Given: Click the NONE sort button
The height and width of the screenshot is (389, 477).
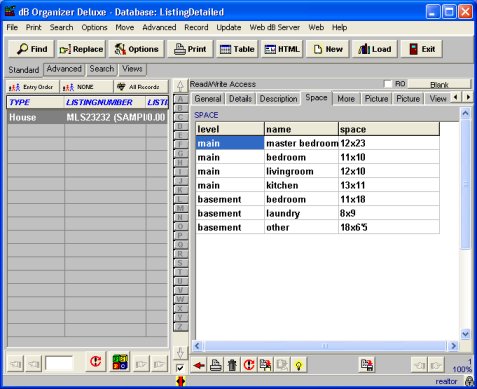Looking at the screenshot, I should point(86,87).
